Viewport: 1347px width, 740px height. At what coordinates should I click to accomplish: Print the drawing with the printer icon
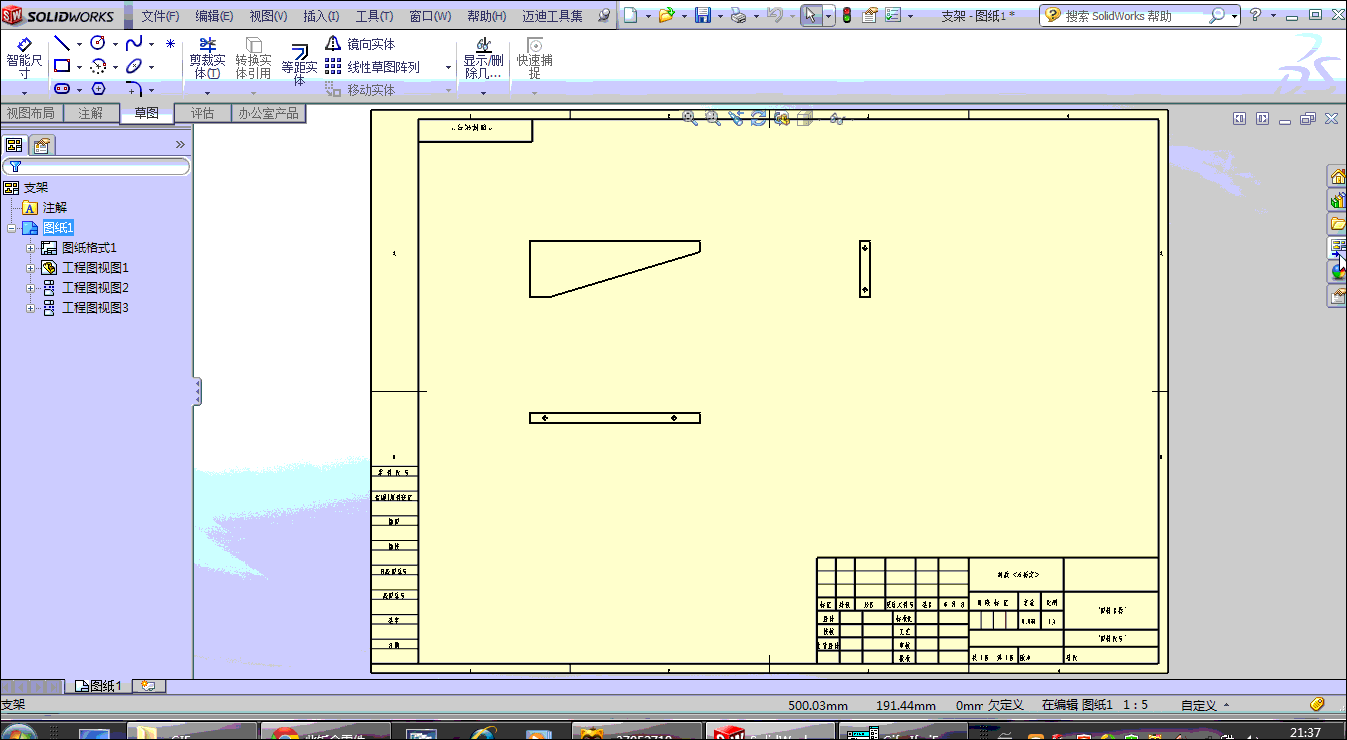click(x=737, y=15)
